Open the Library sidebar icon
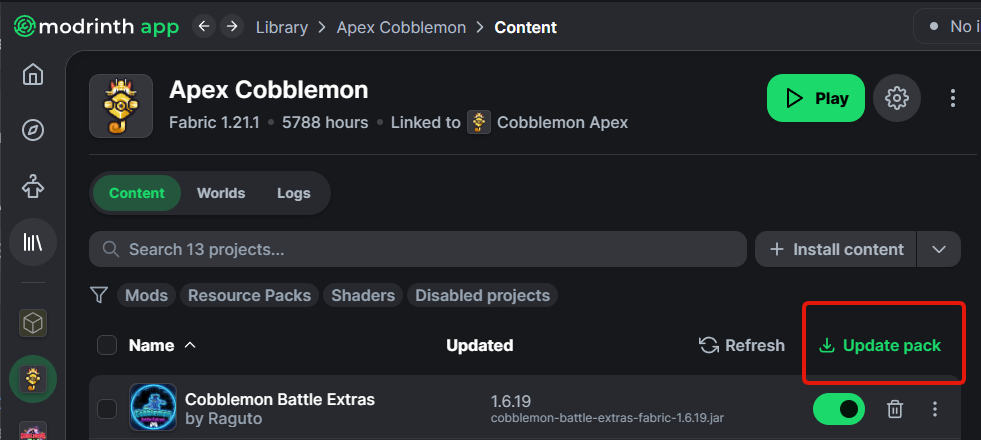The width and height of the screenshot is (981, 440). tap(33, 241)
